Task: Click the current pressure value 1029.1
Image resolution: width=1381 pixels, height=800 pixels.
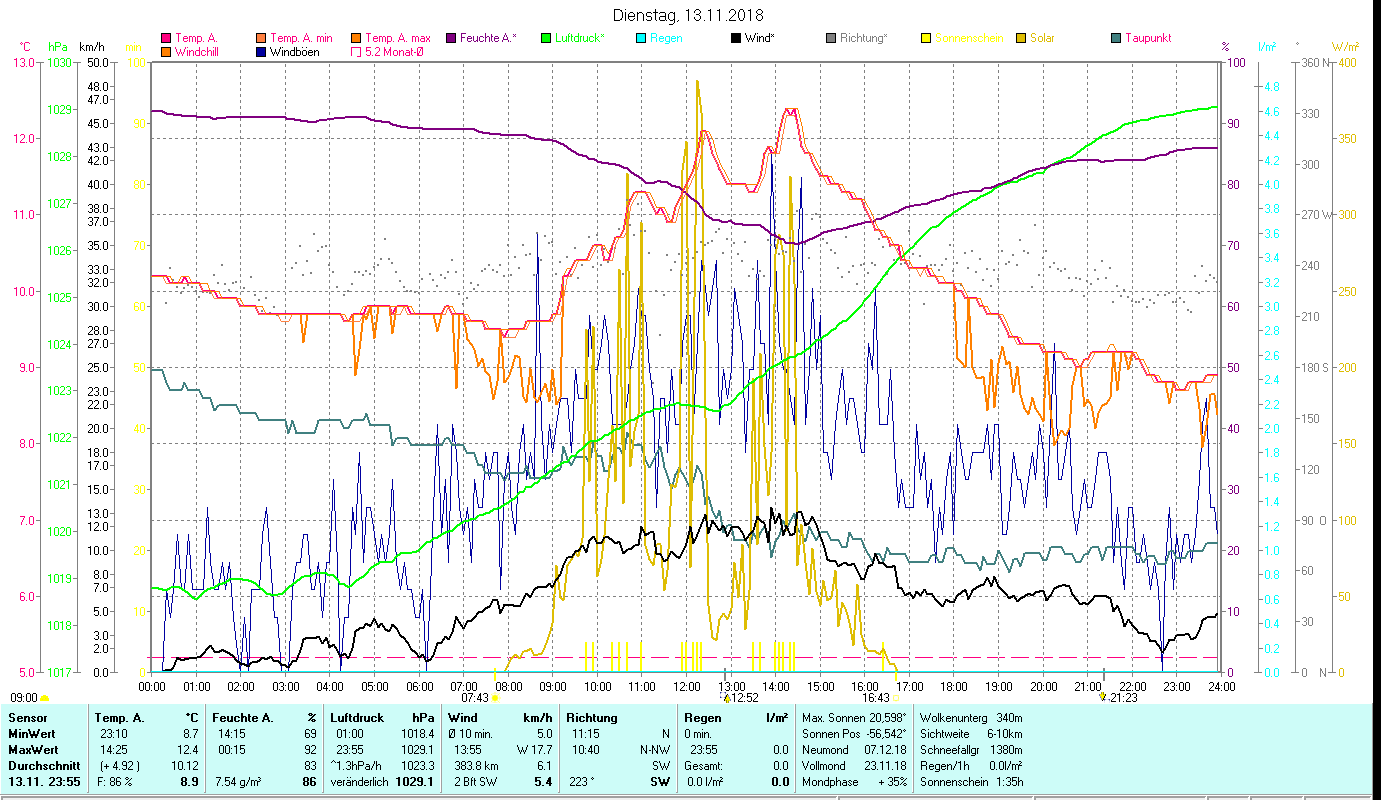Action: pos(415,782)
